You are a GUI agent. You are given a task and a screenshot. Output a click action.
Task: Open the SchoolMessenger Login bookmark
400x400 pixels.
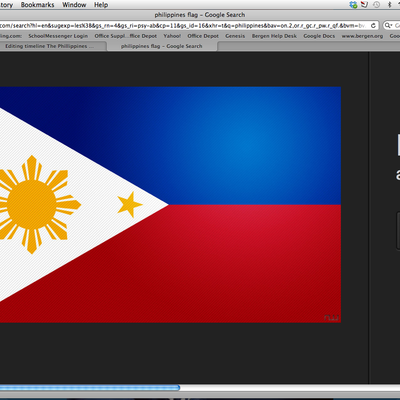(58, 36)
